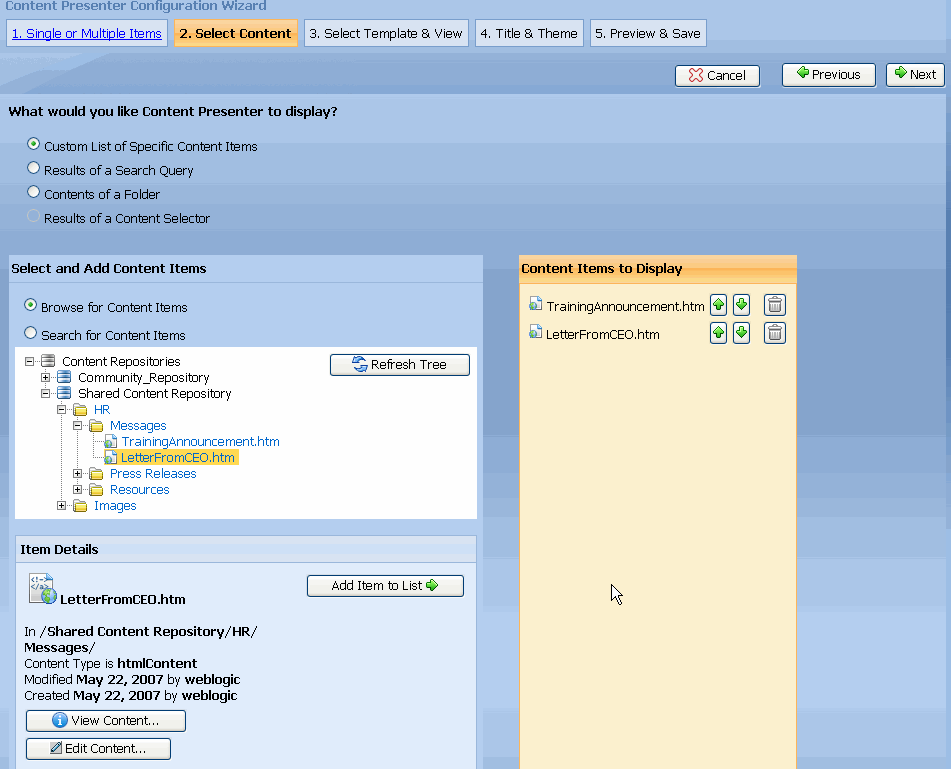Open step 5 Preview & Save
Image resolution: width=951 pixels, height=769 pixels.
point(648,33)
